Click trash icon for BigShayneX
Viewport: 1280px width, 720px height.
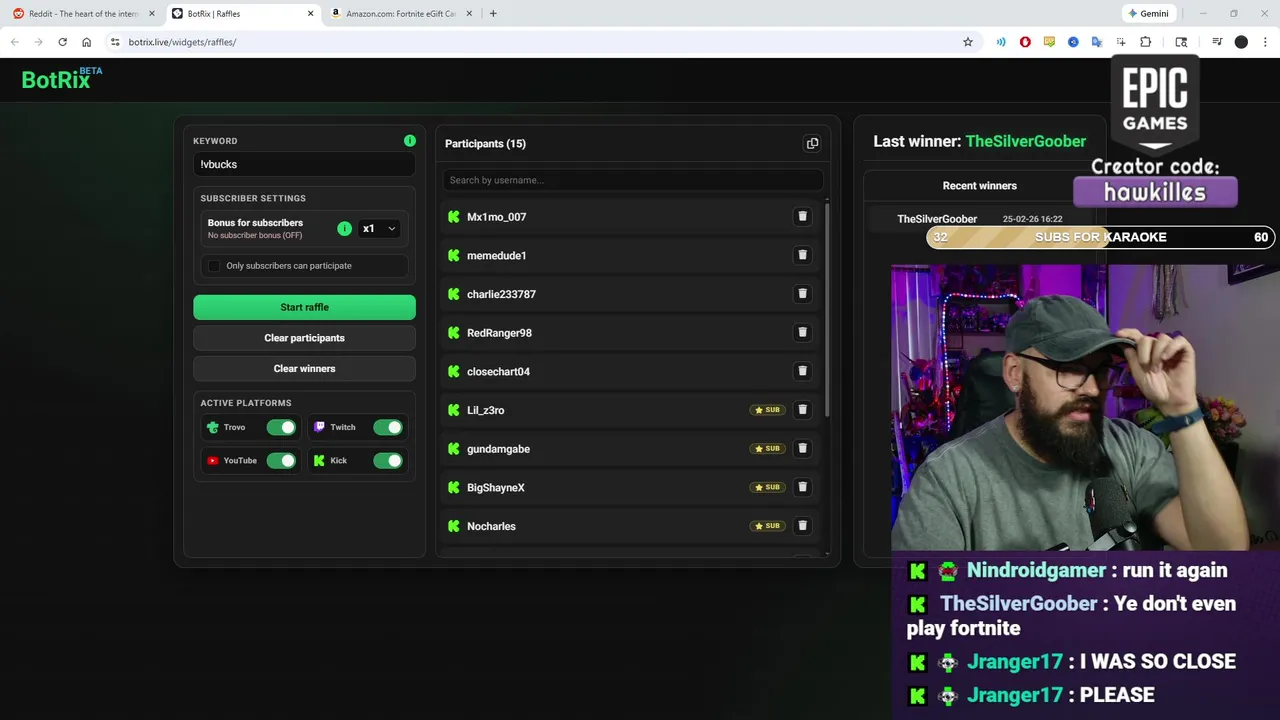tap(802, 487)
